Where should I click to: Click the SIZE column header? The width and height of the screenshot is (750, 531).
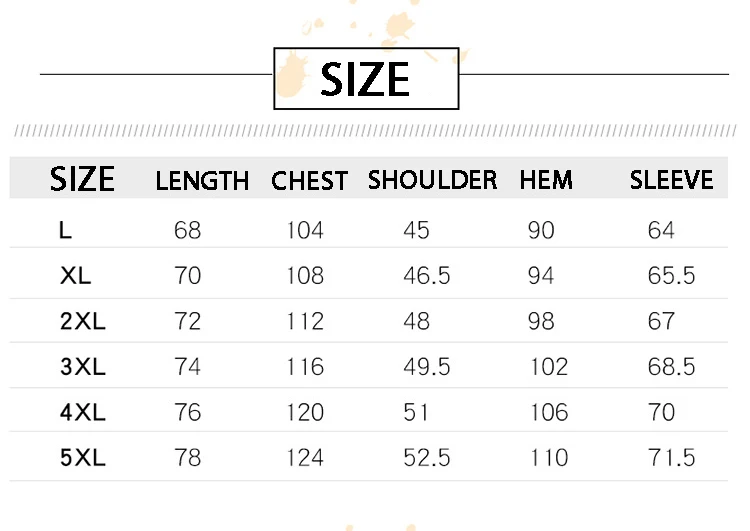click(82, 180)
